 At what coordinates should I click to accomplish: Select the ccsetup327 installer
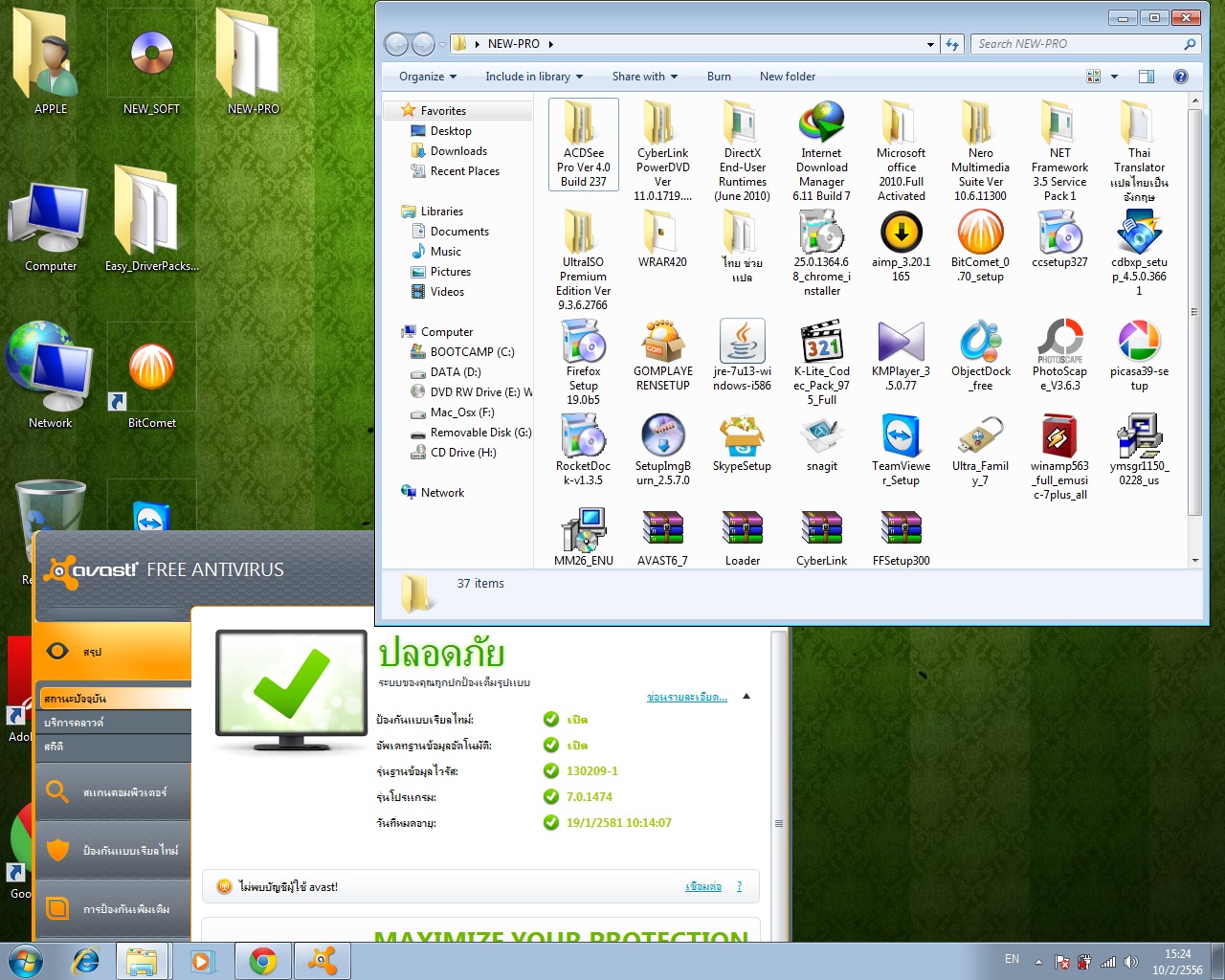[x=1060, y=239]
